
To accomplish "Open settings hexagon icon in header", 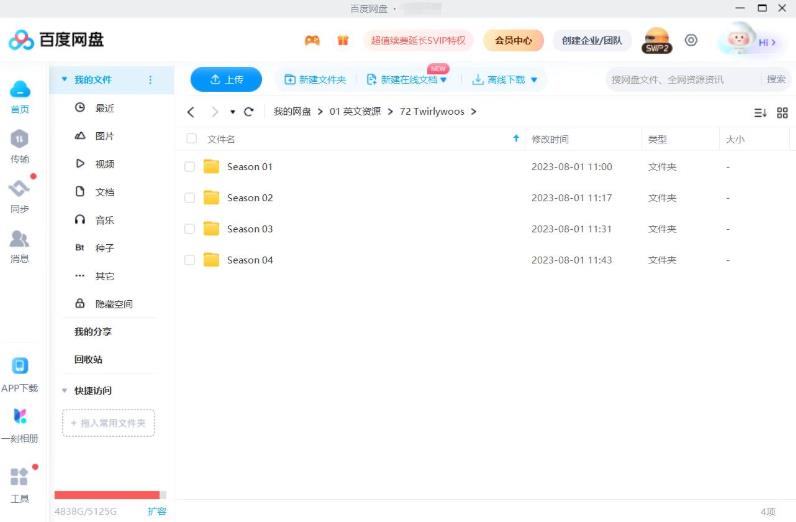I will pos(691,40).
